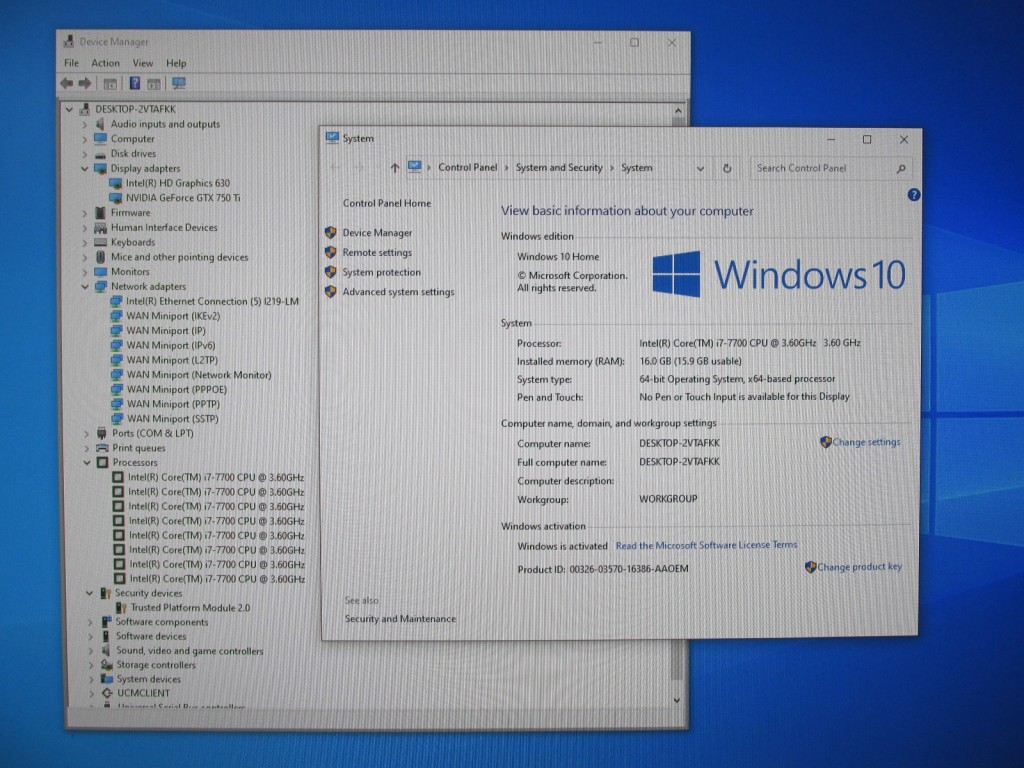Viewport: 1024px width, 768px height.
Task: Click Scan for hardware changes toolbar icon
Action: pos(179,83)
